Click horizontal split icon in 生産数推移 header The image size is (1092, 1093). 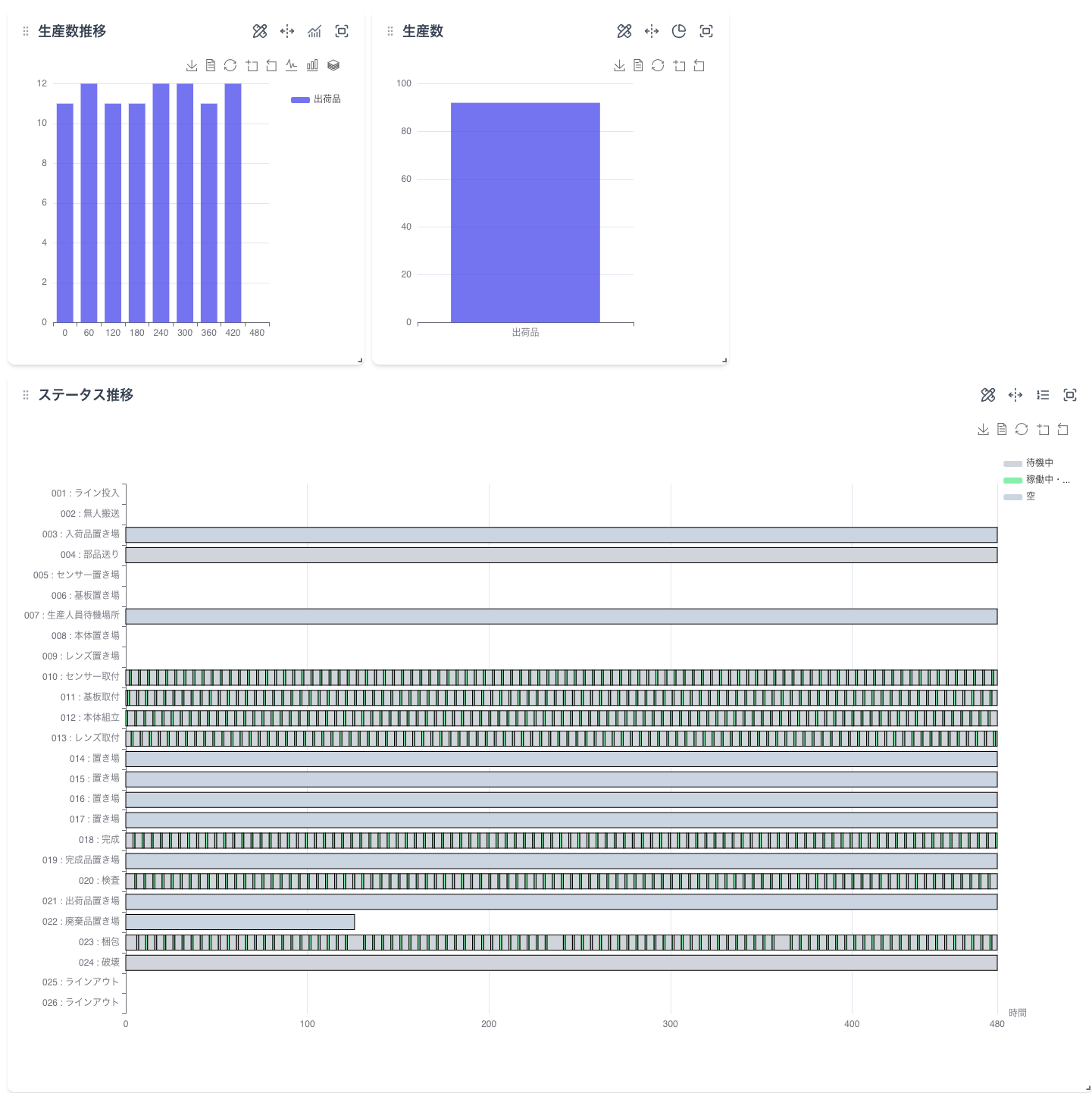tap(287, 31)
